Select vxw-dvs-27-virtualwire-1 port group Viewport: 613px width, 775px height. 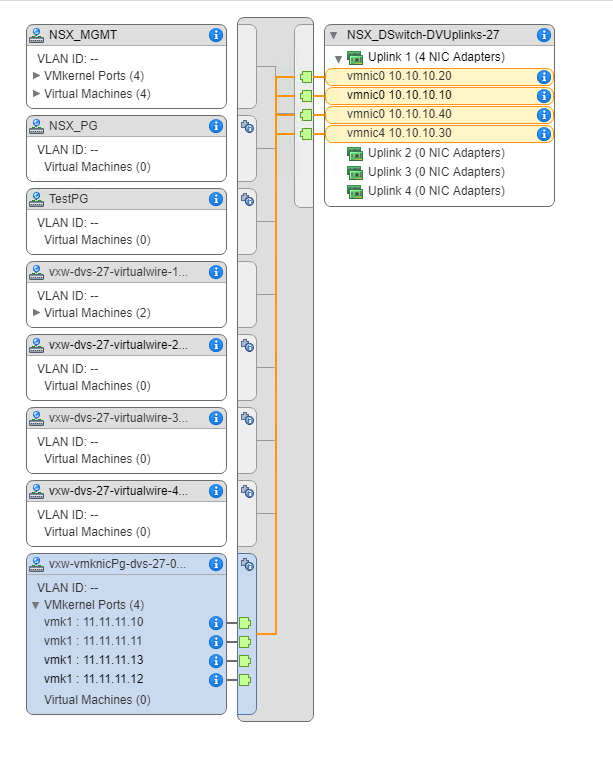tap(127, 272)
